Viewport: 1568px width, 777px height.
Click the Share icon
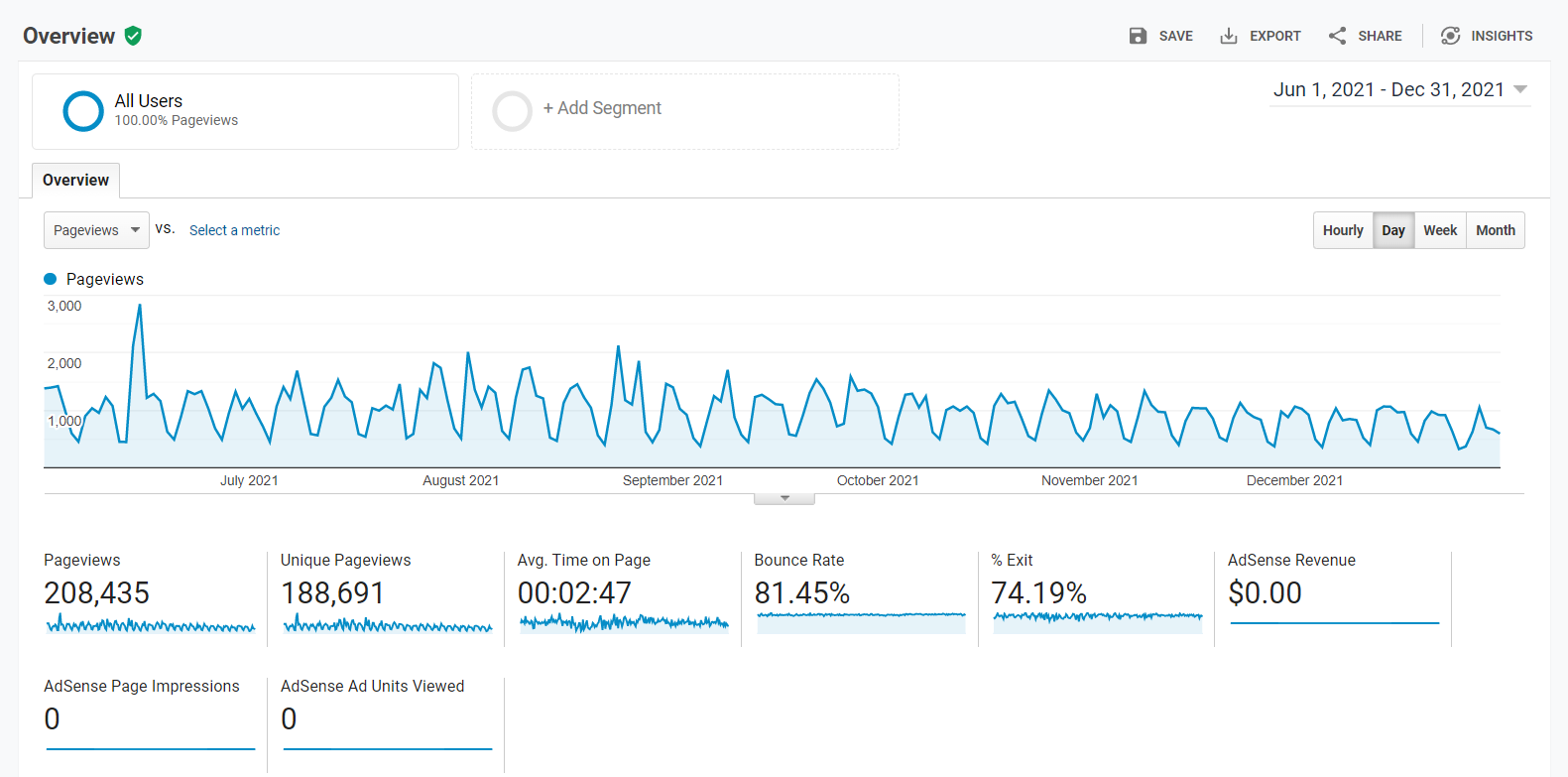point(1337,36)
